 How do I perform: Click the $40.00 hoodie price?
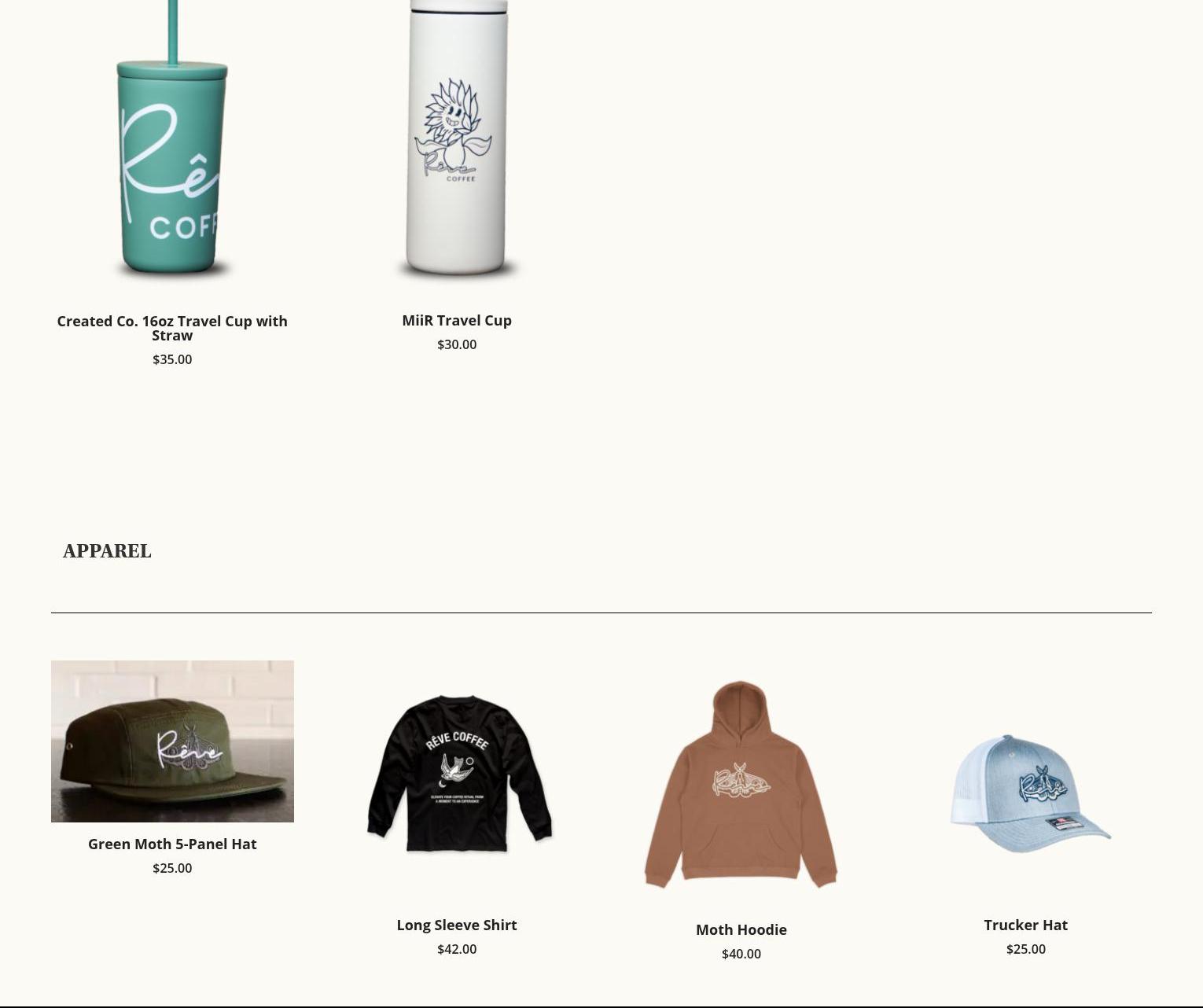point(741,954)
